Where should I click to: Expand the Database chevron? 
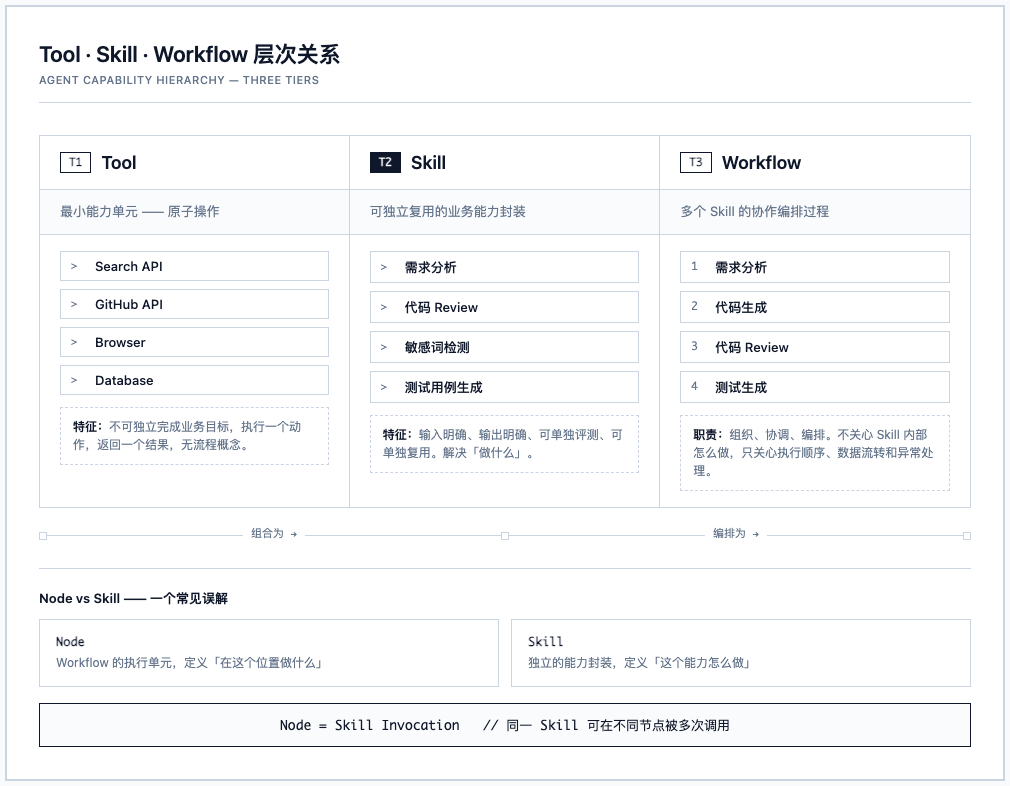(x=74, y=380)
